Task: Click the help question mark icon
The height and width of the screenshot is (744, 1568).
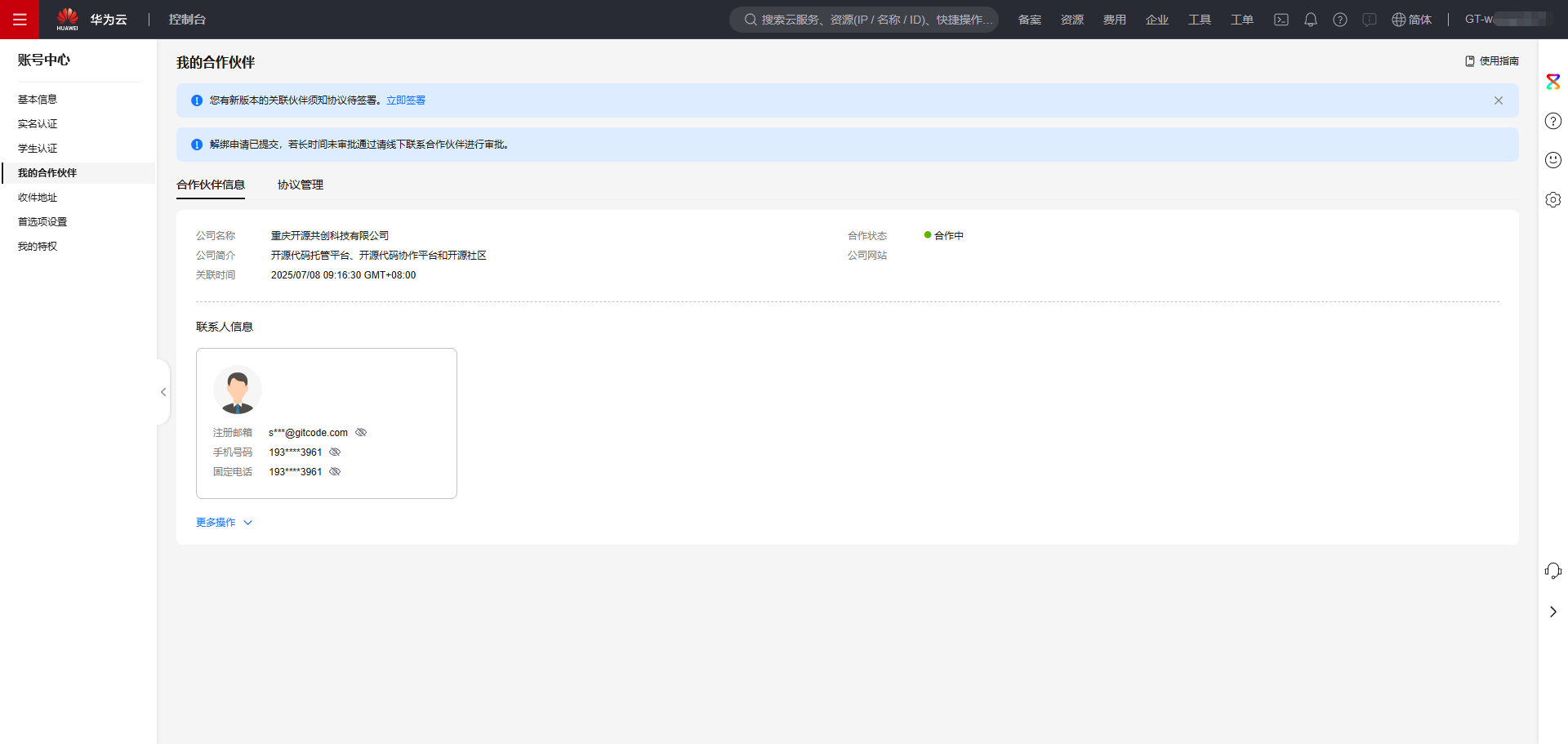Action: [x=1340, y=19]
